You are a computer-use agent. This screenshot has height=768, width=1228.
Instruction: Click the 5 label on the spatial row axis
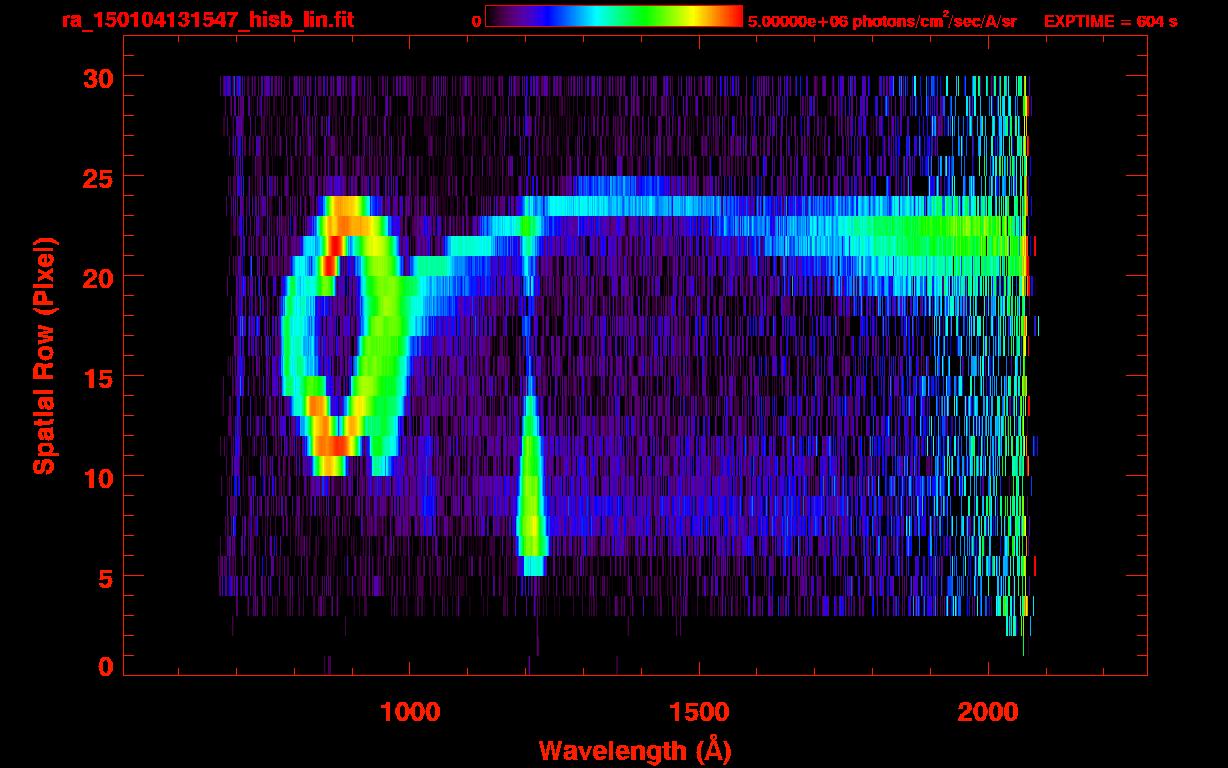tap(106, 577)
